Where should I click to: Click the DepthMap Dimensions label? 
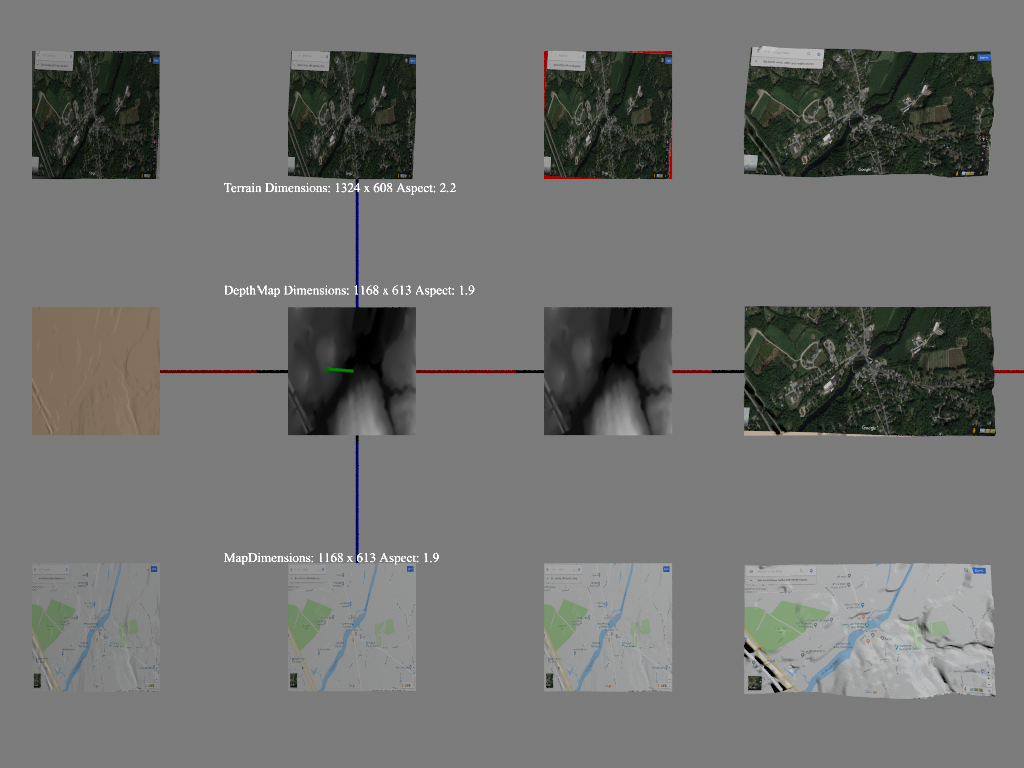[349, 291]
